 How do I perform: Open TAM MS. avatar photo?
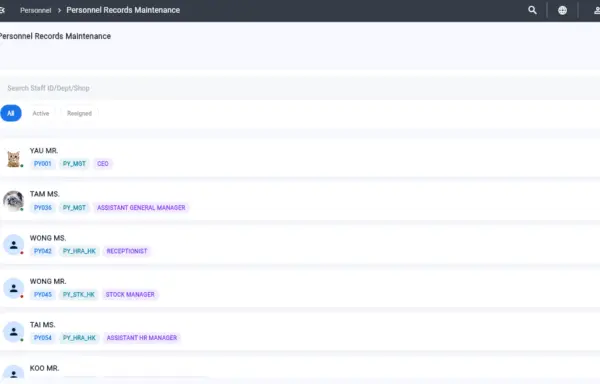13,201
